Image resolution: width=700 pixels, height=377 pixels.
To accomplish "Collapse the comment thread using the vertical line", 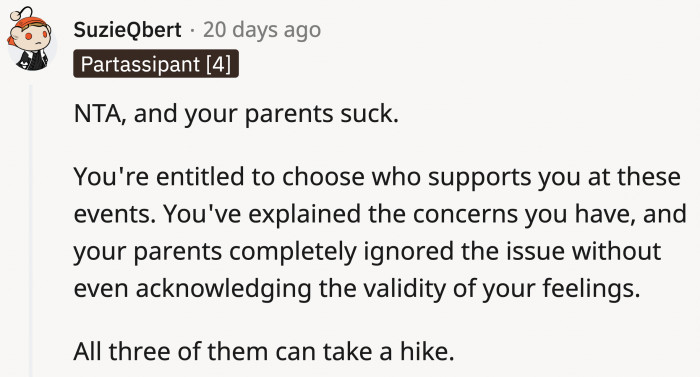I will 31,230.
